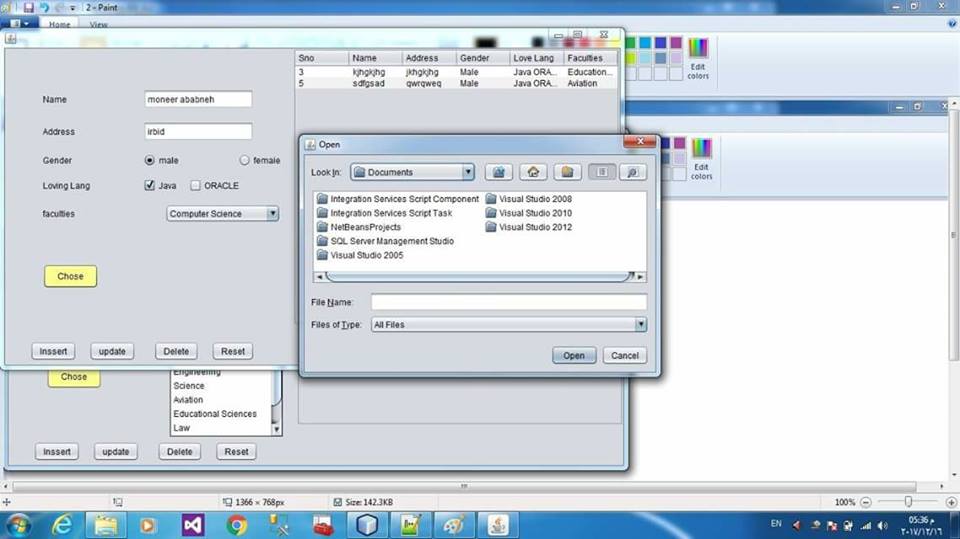Switch to Paint's View tab
The image size is (960, 539).
coord(98,24)
